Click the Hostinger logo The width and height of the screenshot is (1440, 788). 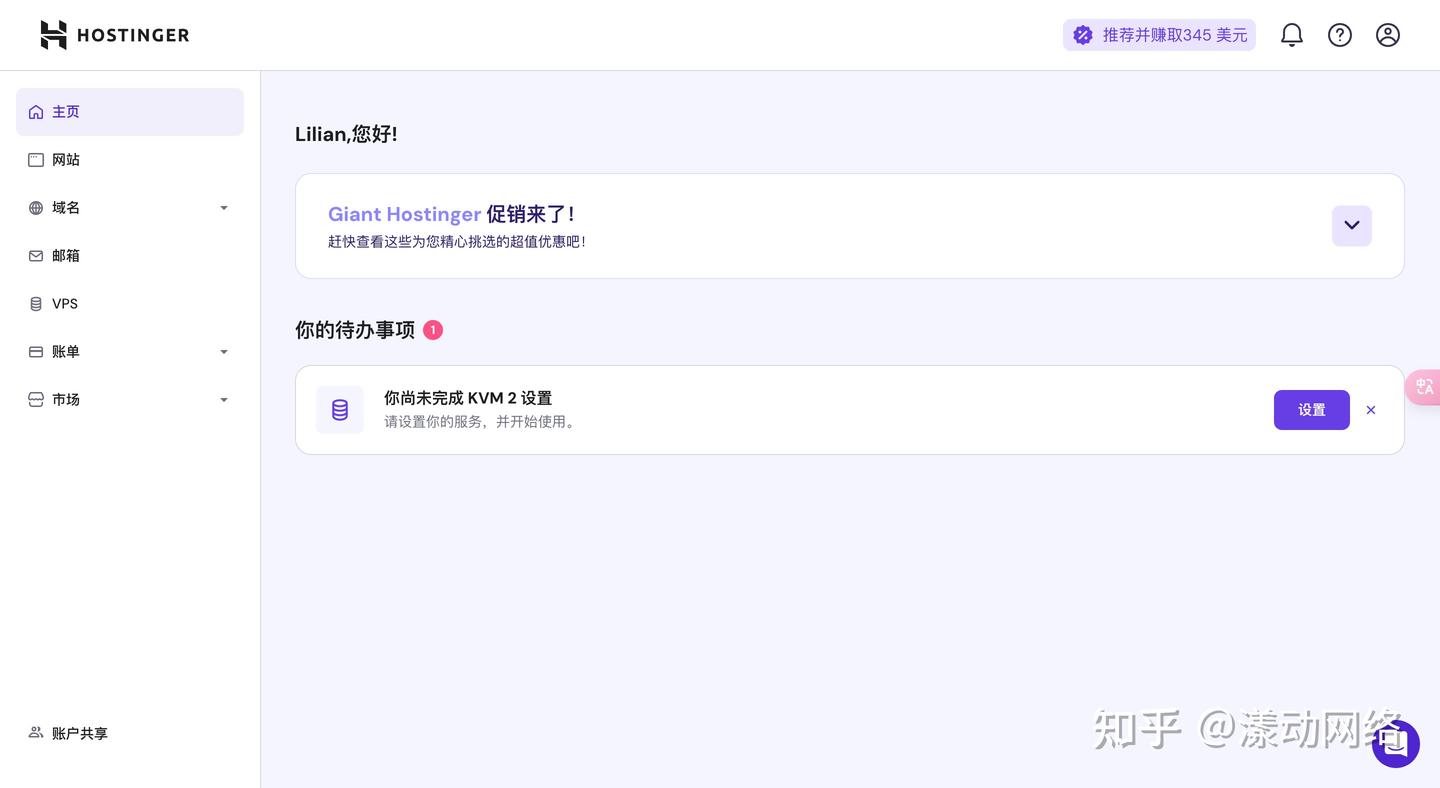click(x=114, y=35)
